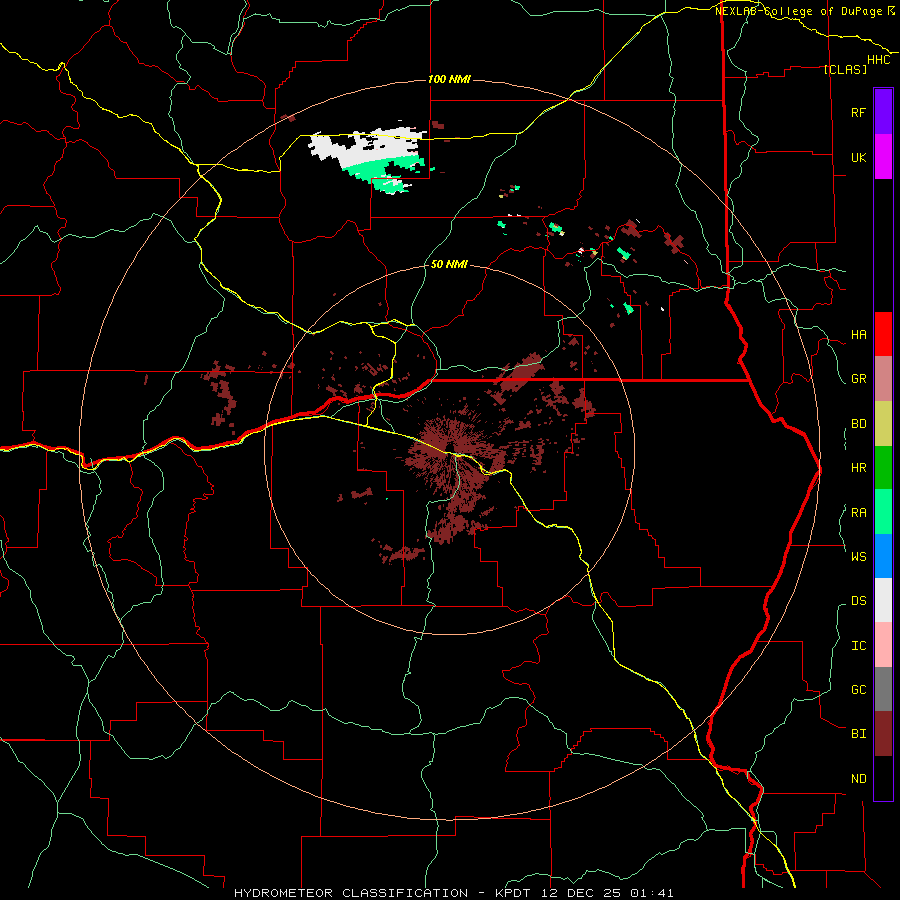Click the HA legend label
Screen dimensions: 900x900
coord(858,334)
